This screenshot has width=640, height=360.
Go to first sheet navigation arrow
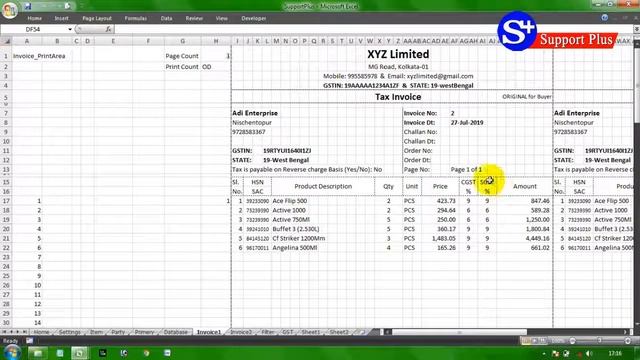coord(4,332)
